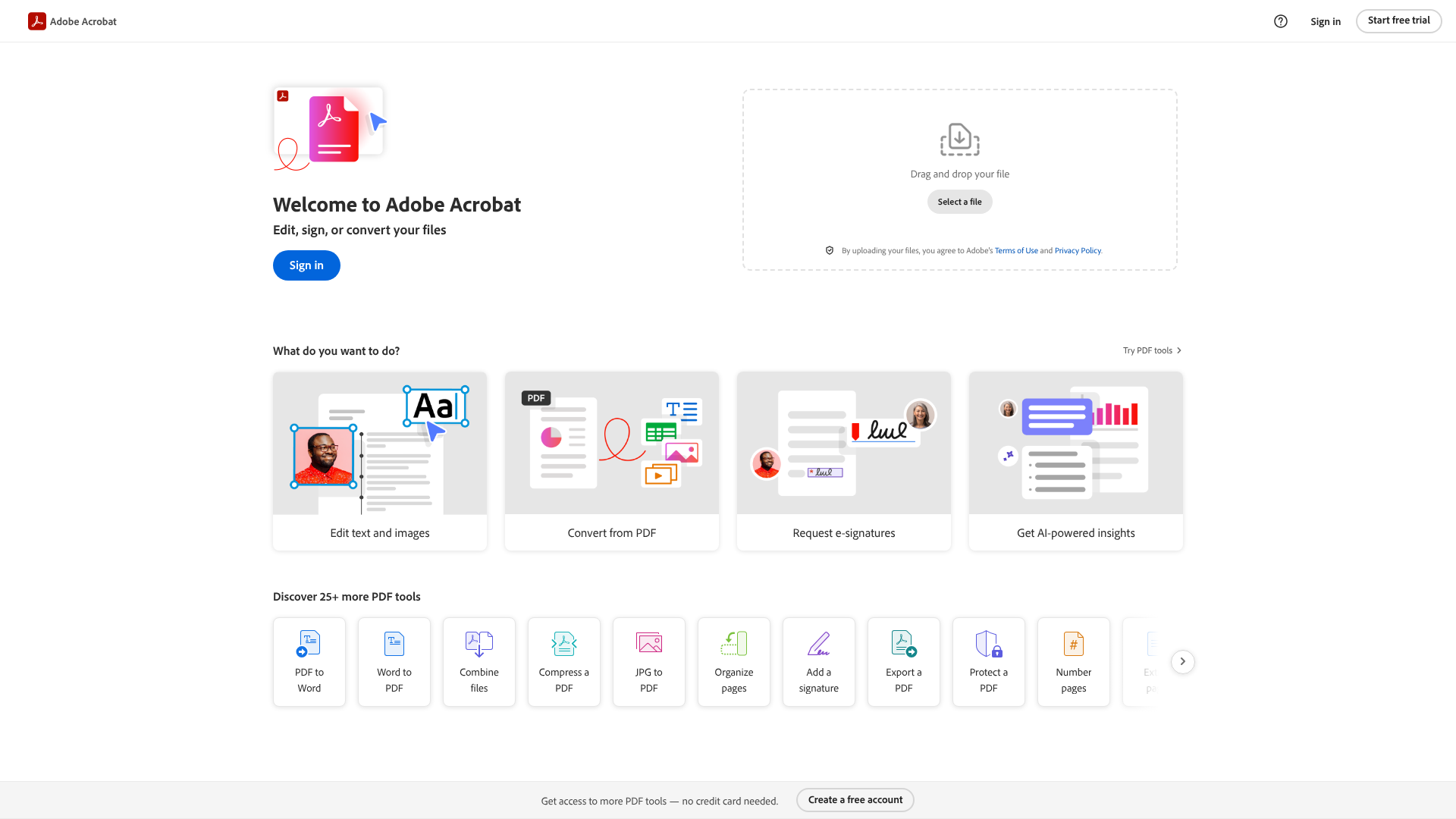
Task: Open the Terms of Use link
Action: (1016, 251)
